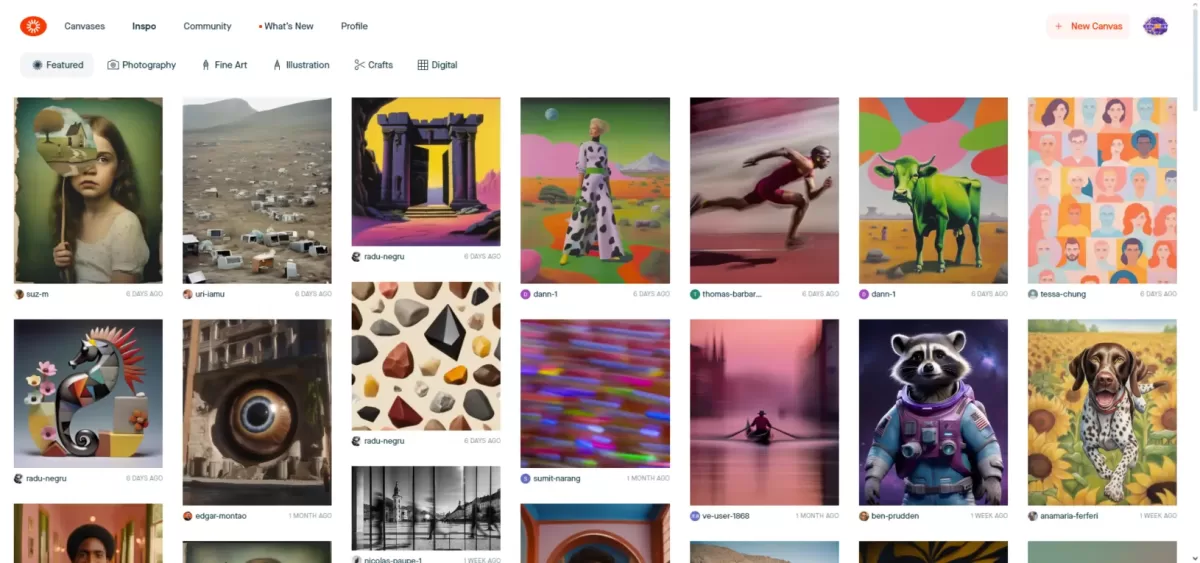Open the green cow illustration
This screenshot has width=1200, height=563.
933,190
